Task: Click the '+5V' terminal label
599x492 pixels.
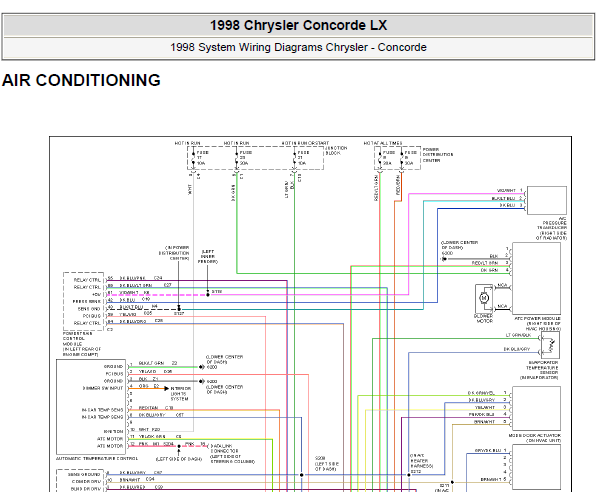Action: 97,295
